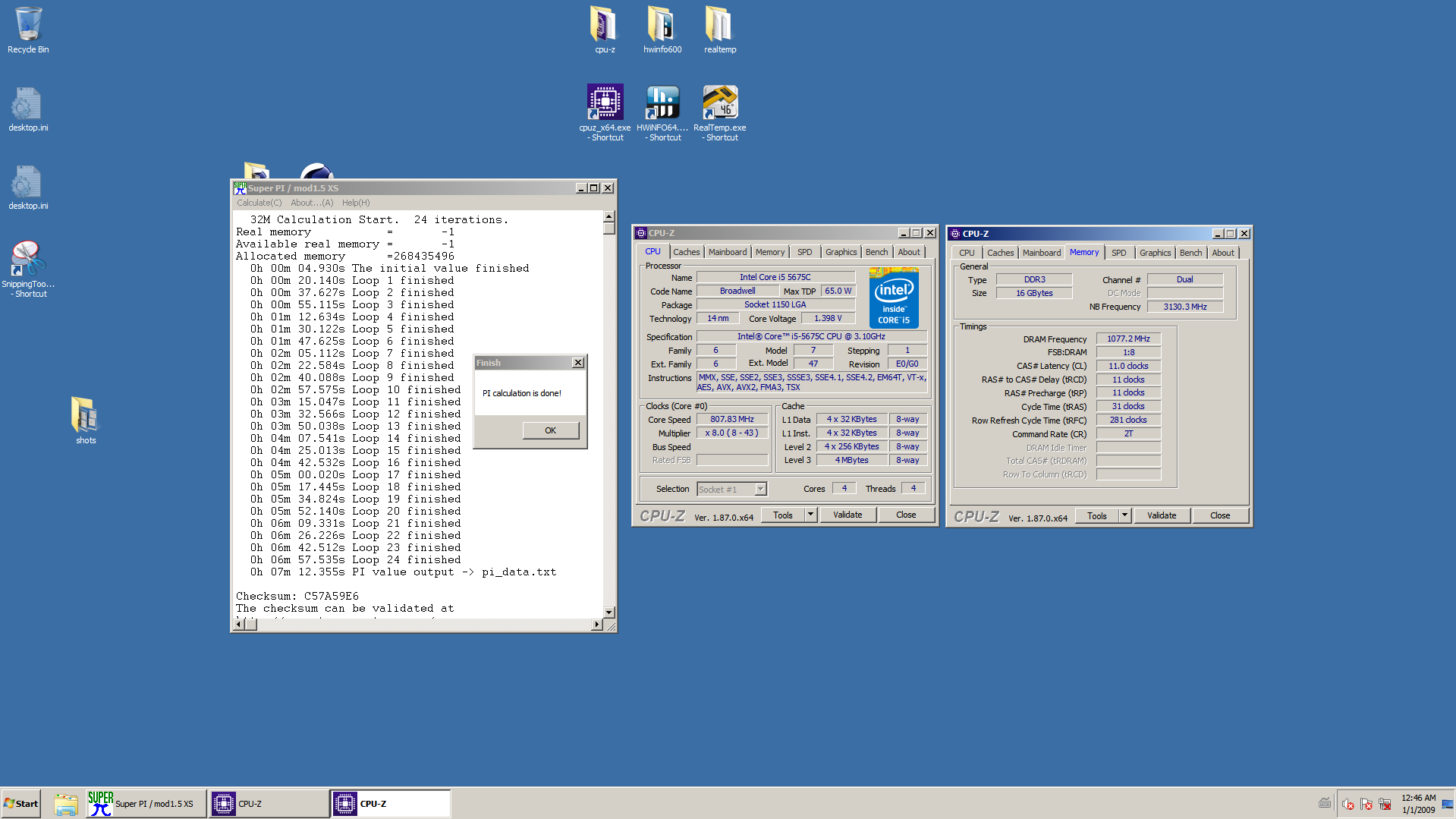This screenshot has height=819, width=1456.
Task: Open Windows Explorer from taskbar
Action: (x=66, y=804)
